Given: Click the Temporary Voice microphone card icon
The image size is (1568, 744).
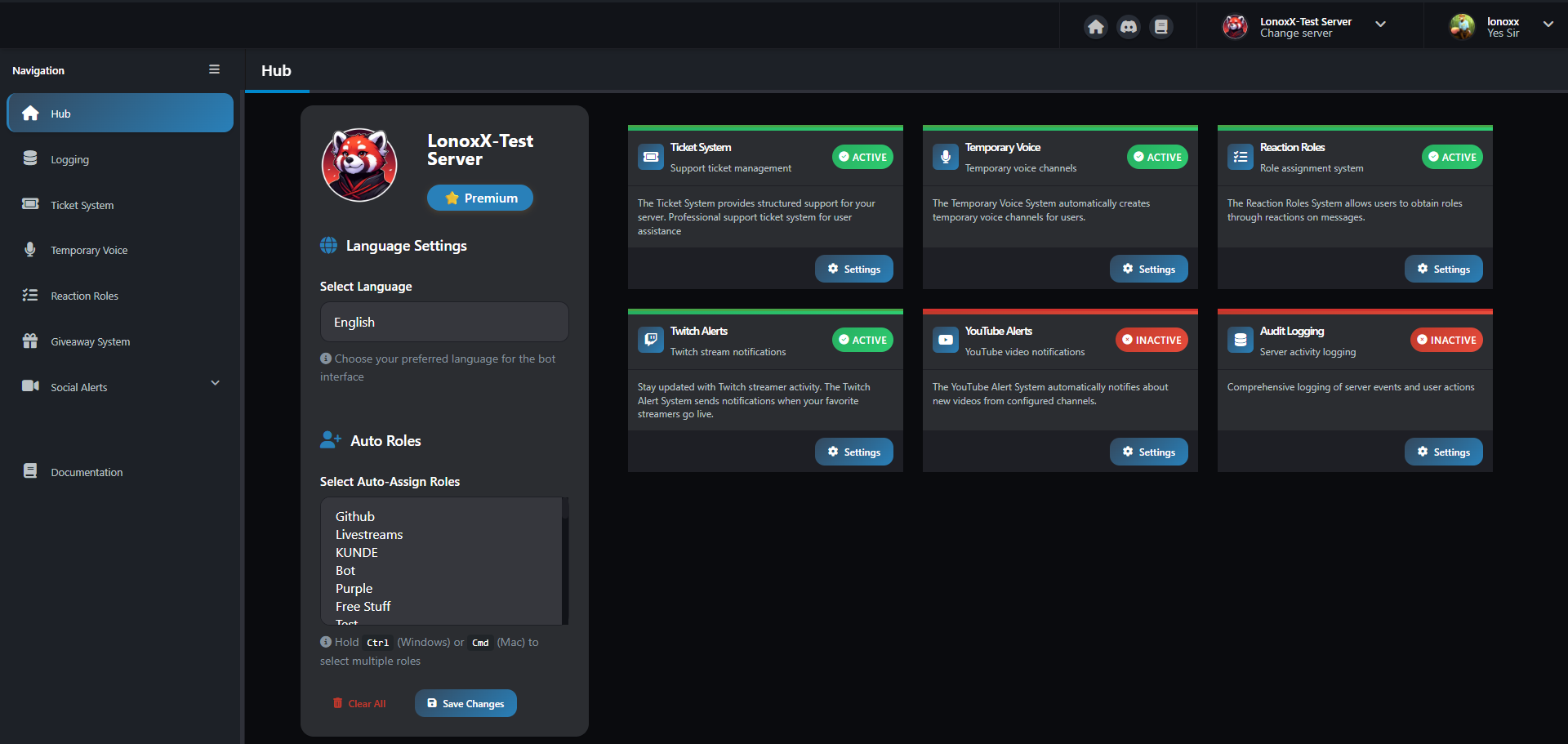Looking at the screenshot, I should (x=946, y=157).
